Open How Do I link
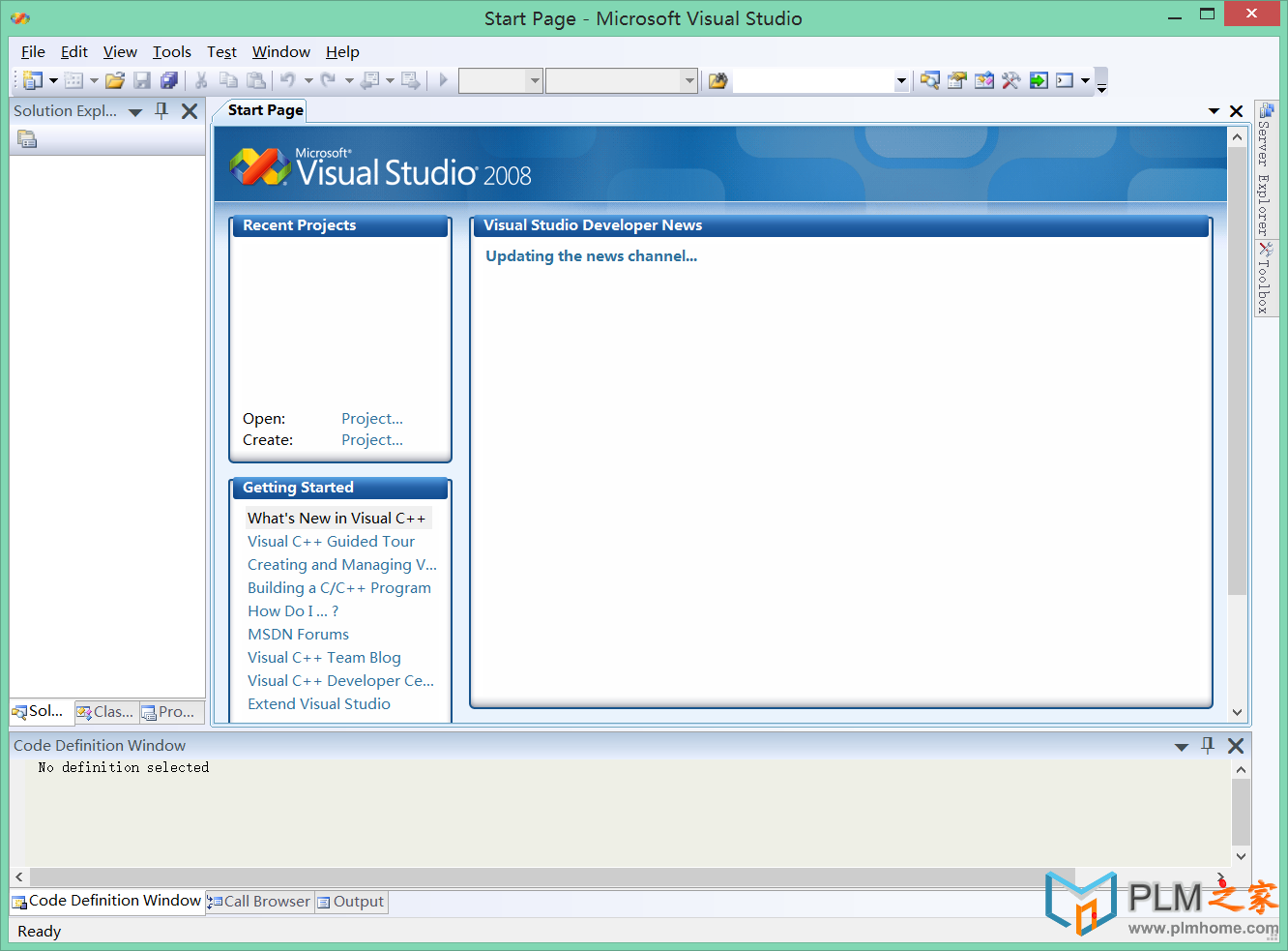The width and height of the screenshot is (1288, 951). (293, 610)
